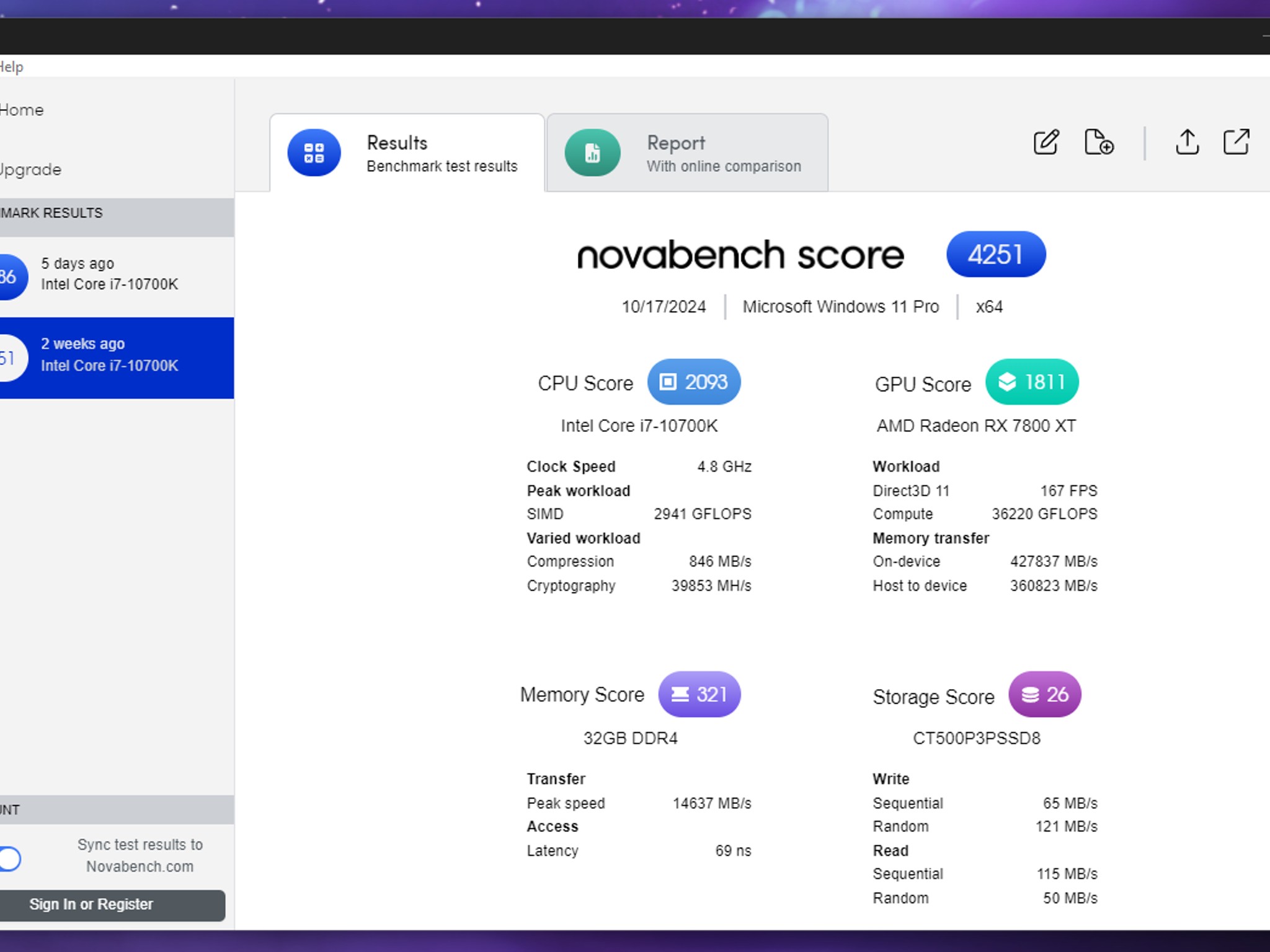Viewport: 1270px width, 952px height.
Task: Click the Host to device label
Action: [x=920, y=586]
